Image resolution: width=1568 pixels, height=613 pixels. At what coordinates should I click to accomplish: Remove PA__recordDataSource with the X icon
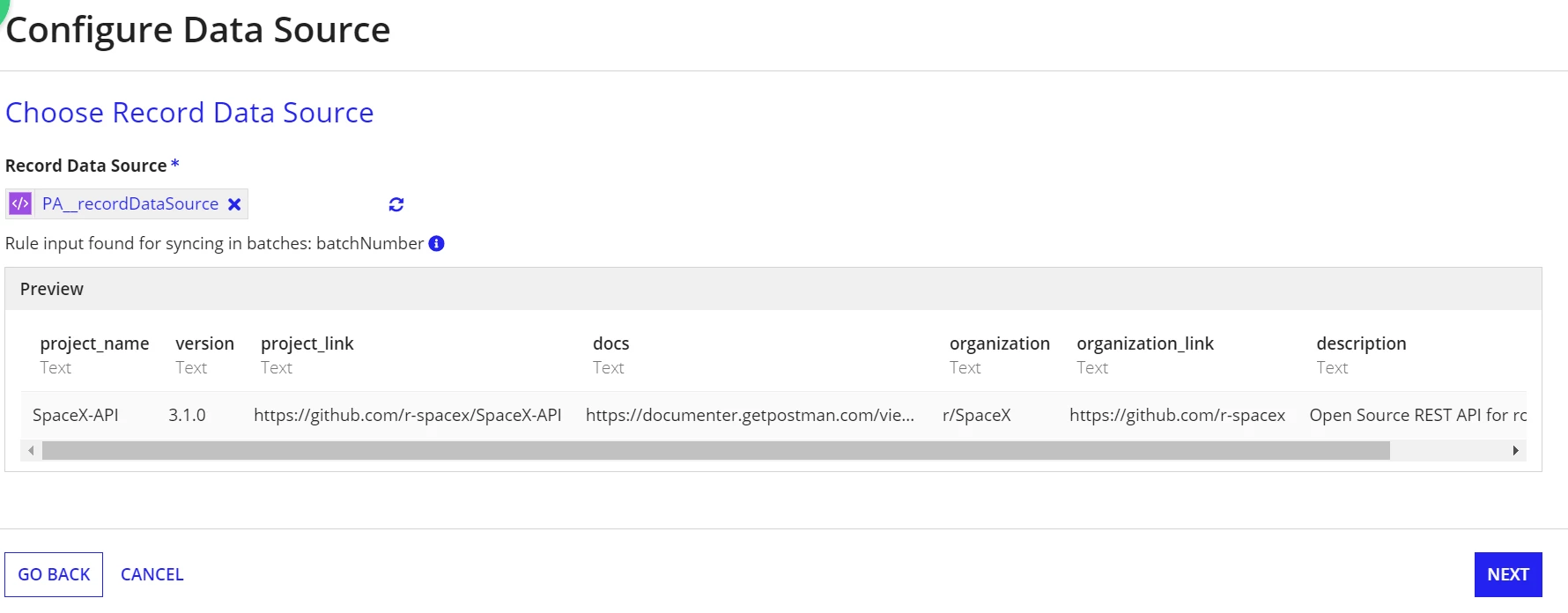click(x=234, y=204)
